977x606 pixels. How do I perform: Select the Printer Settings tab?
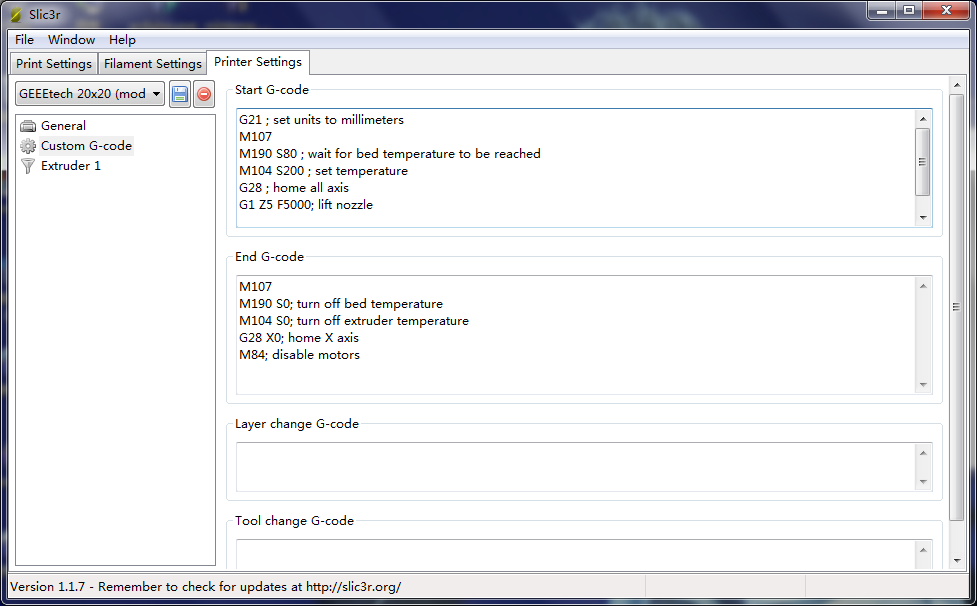pos(258,62)
